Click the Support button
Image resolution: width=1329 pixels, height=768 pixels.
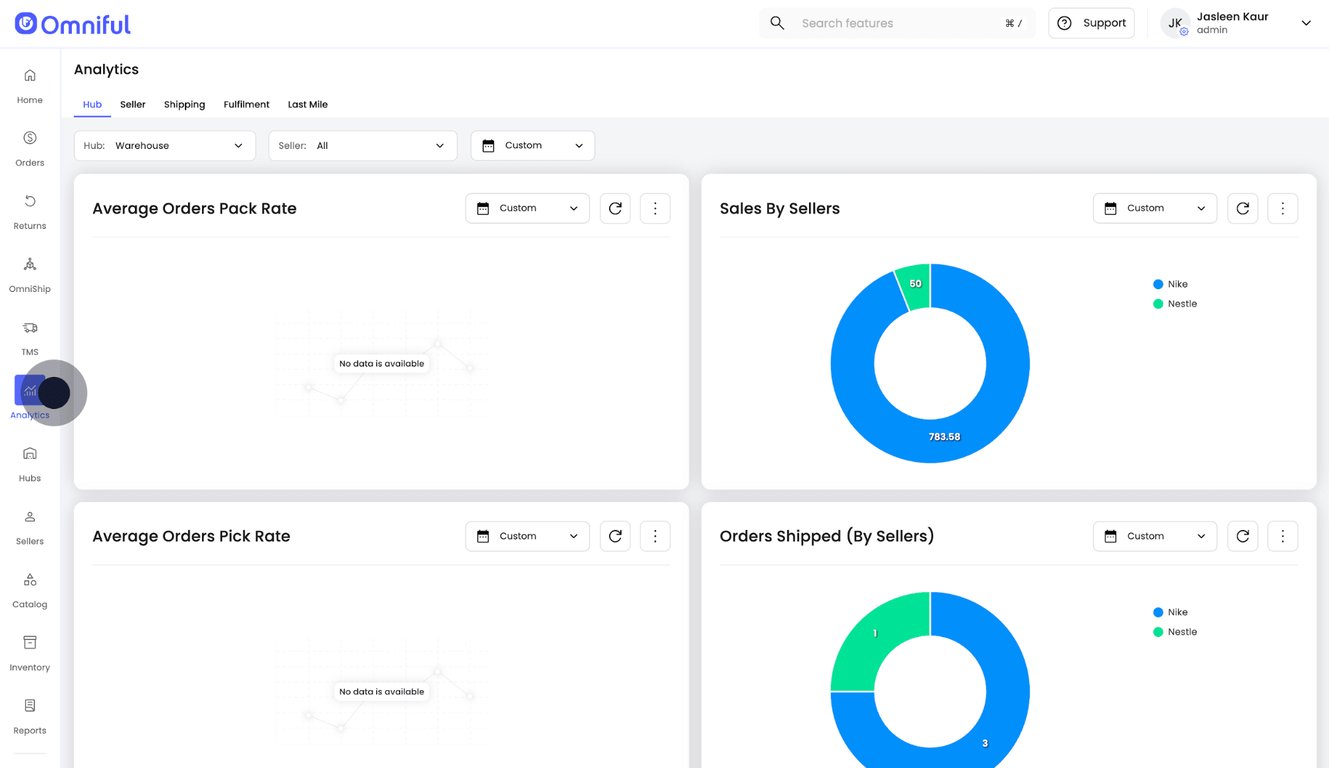coord(1091,23)
